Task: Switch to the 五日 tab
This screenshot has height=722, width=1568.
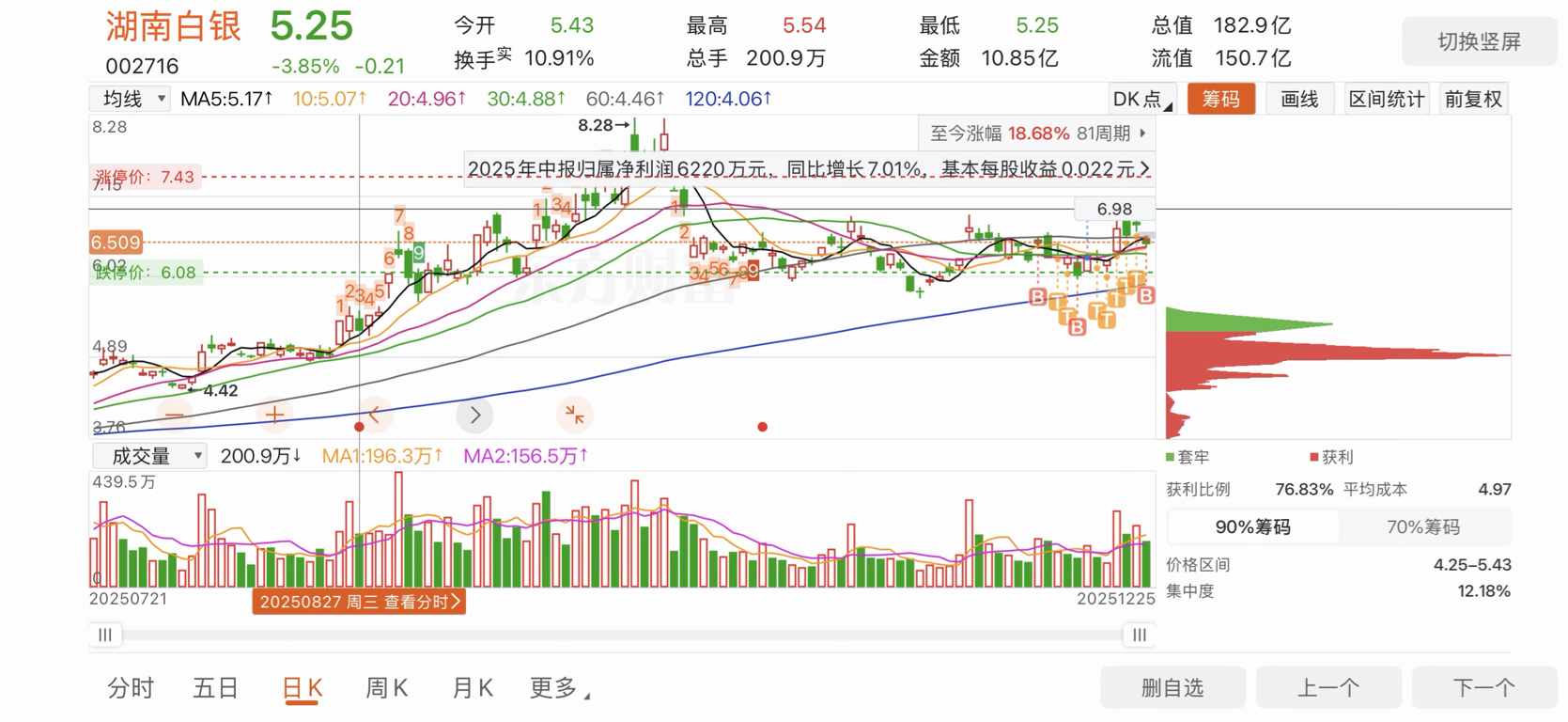Action: click(216, 688)
